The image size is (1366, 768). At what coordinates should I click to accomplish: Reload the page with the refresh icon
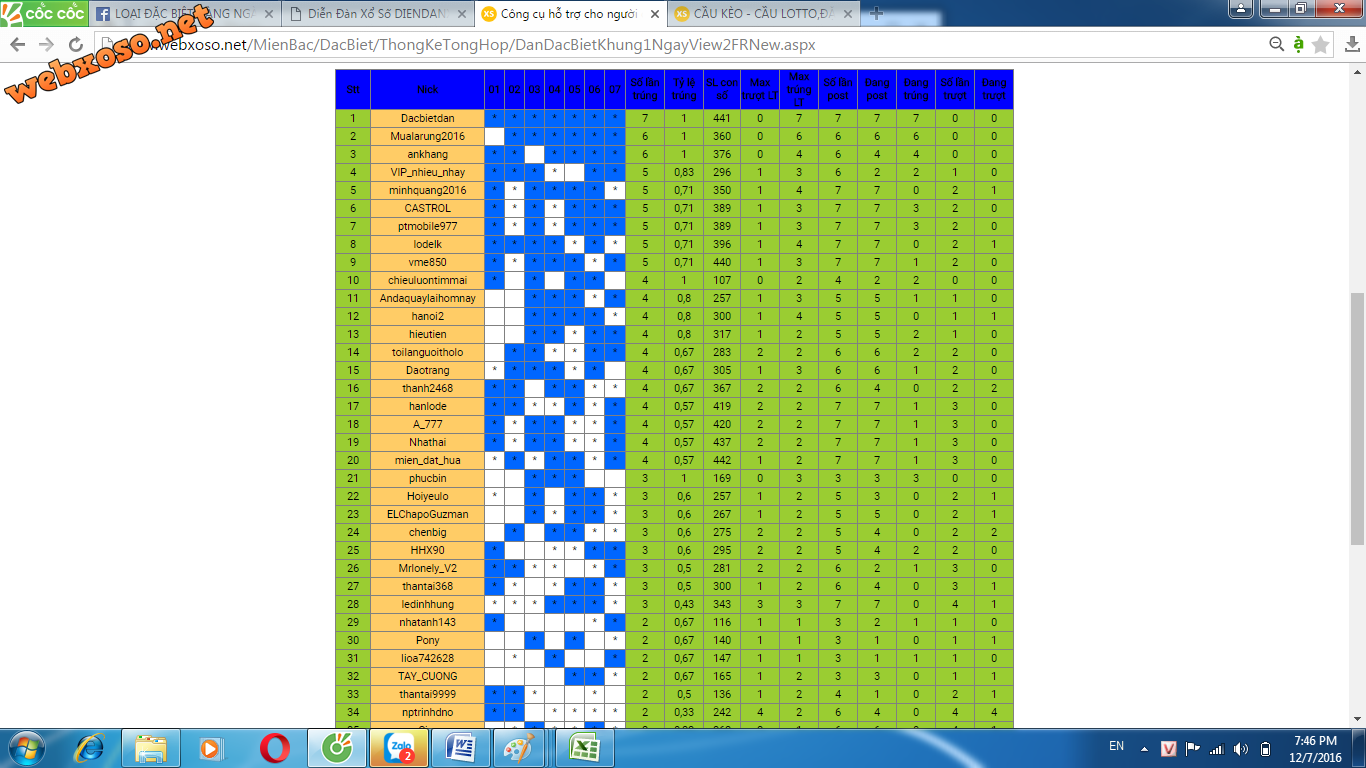coord(75,45)
